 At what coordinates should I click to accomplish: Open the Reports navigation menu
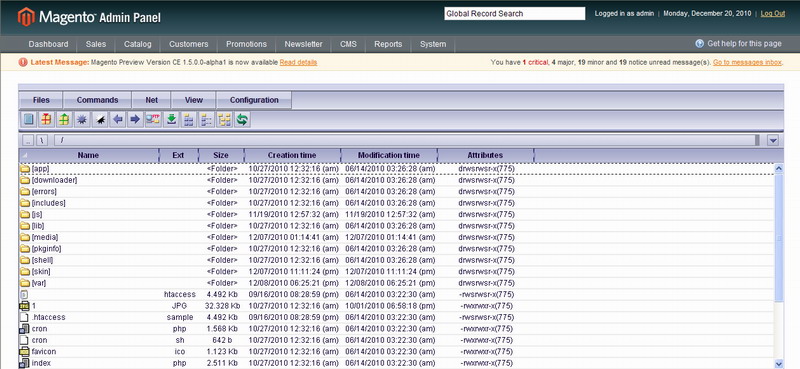pos(388,44)
